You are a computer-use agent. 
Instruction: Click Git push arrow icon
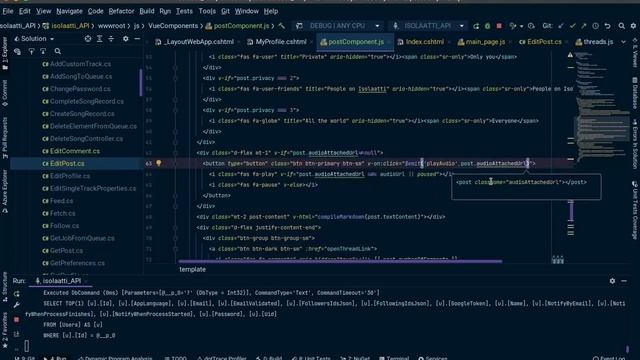584,26
